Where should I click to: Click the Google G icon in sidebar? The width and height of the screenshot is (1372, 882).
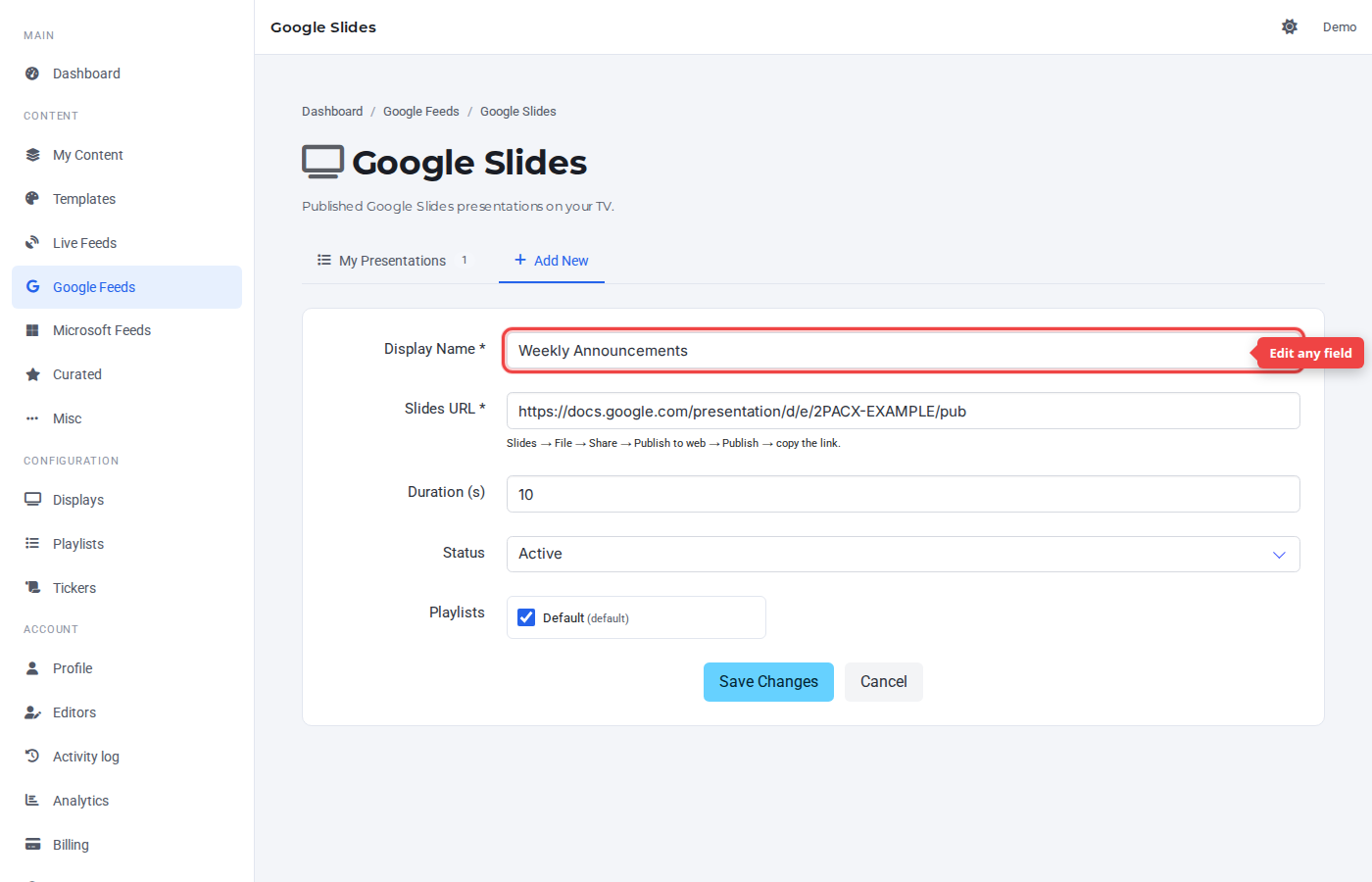(x=32, y=287)
